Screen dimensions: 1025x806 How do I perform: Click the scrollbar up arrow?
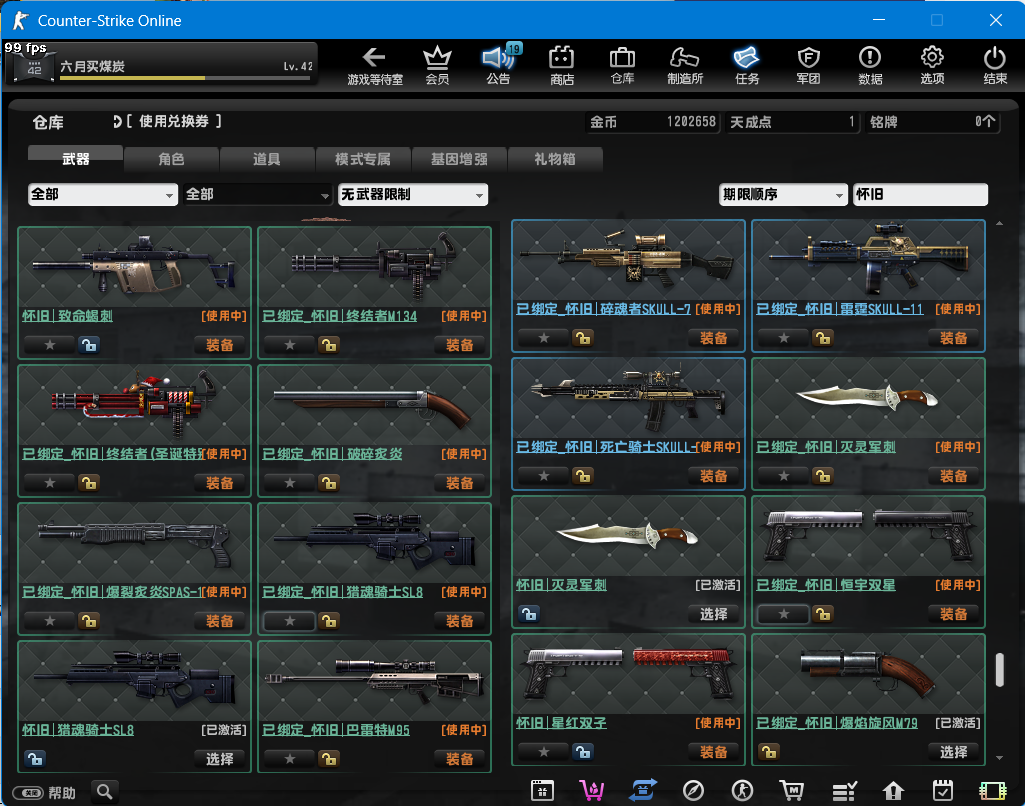tap(1000, 224)
